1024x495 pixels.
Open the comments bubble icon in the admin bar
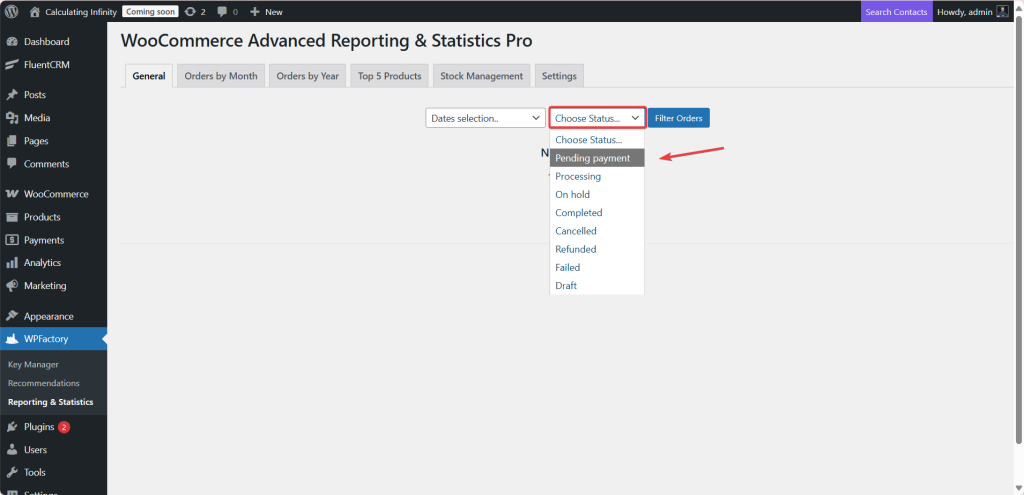pyautogui.click(x=223, y=12)
